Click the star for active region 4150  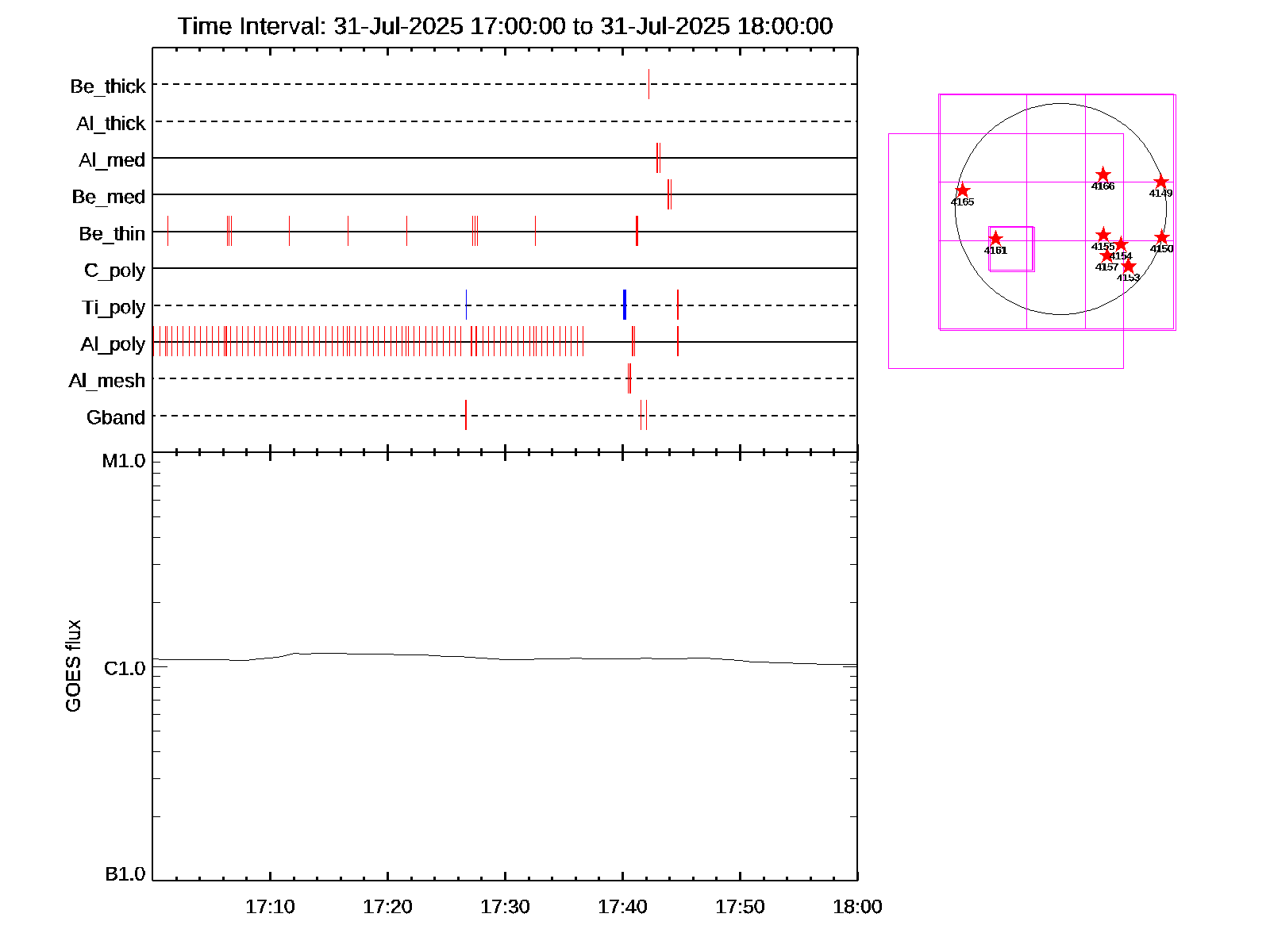pyautogui.click(x=1161, y=237)
